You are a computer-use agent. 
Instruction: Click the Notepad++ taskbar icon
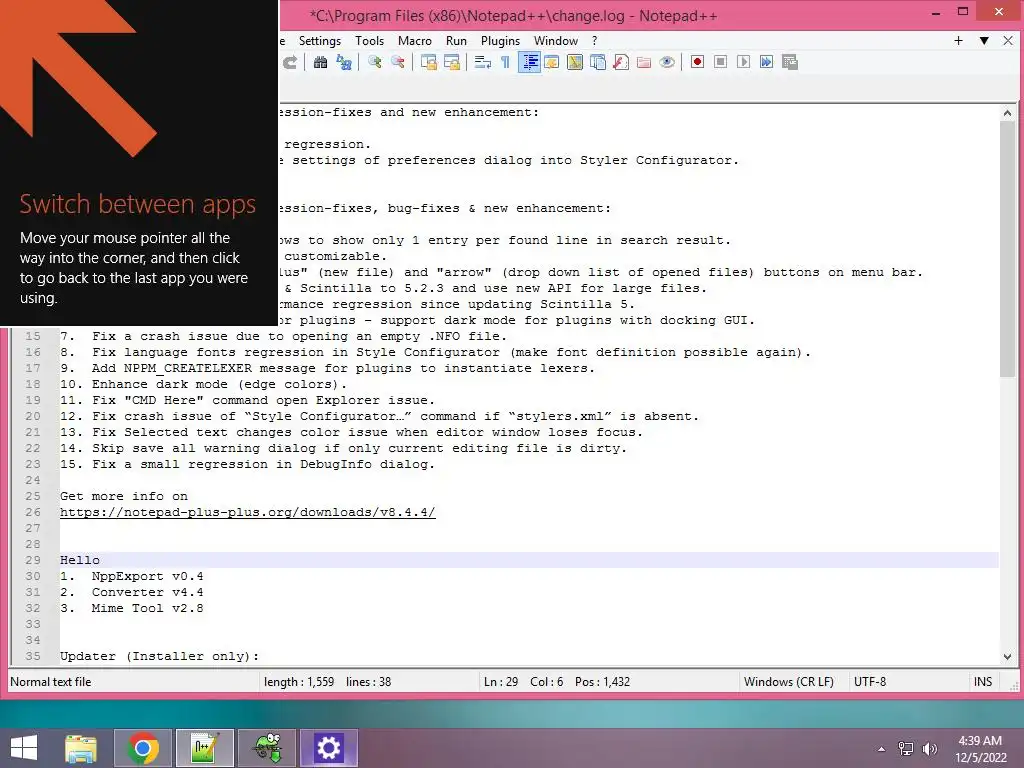204,748
